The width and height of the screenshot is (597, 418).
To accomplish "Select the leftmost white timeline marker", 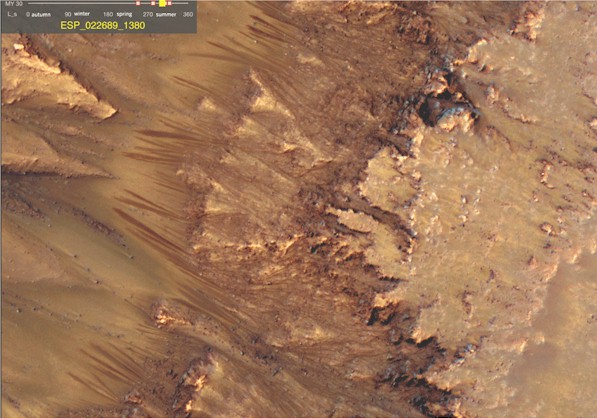I will click(x=138, y=3).
